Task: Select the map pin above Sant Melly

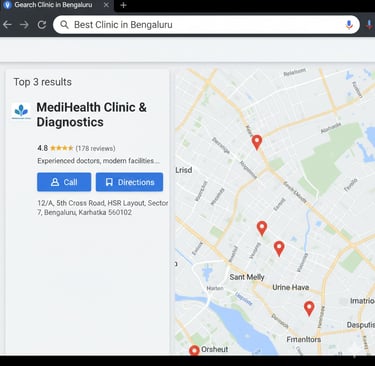Action: pos(279,248)
